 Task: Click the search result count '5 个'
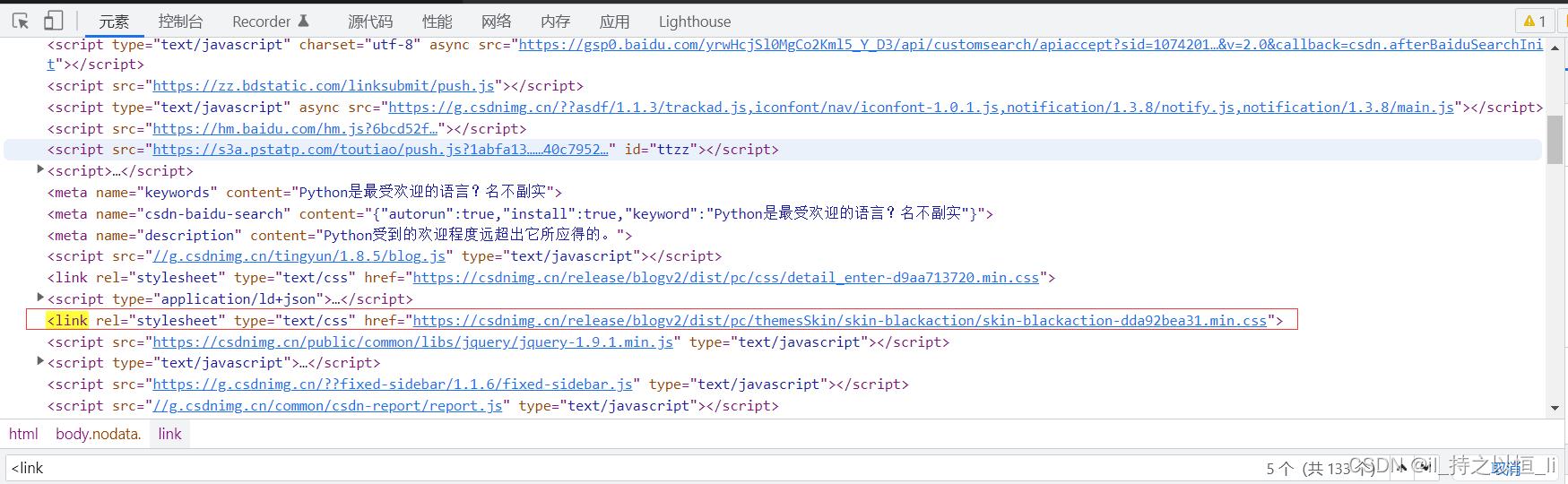click(1279, 468)
